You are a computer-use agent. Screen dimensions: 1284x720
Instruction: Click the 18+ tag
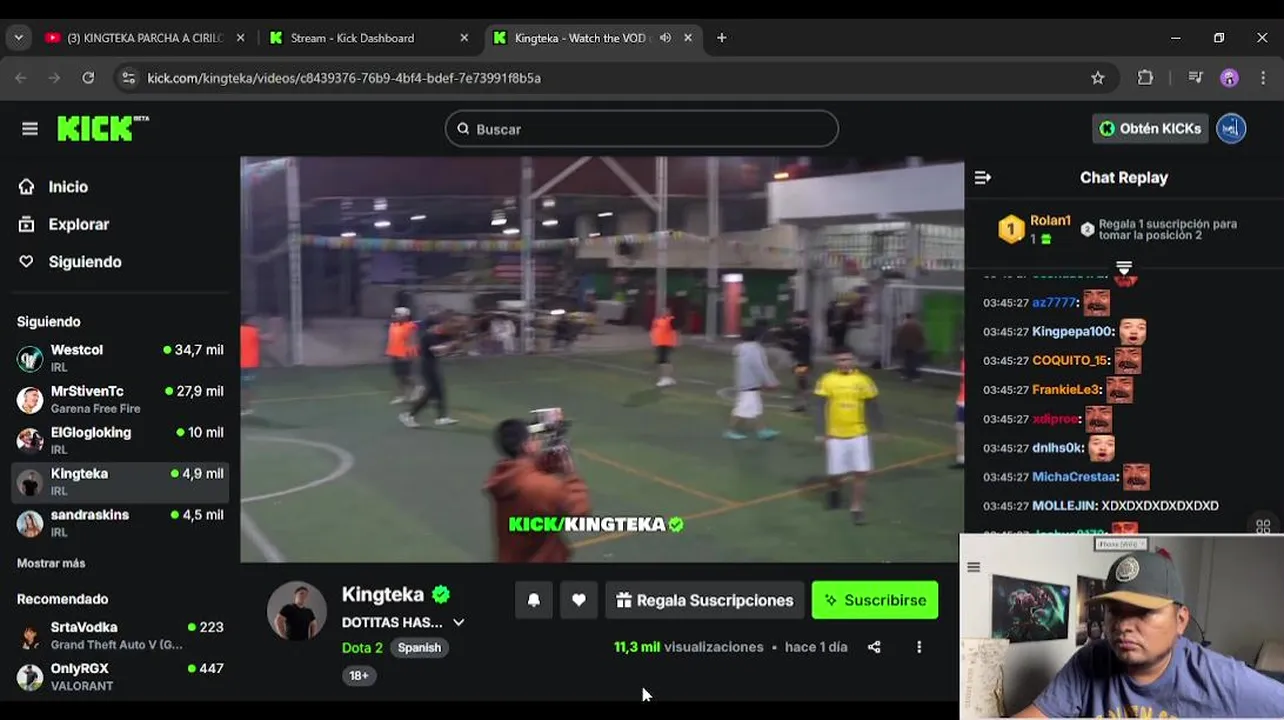[359, 676]
